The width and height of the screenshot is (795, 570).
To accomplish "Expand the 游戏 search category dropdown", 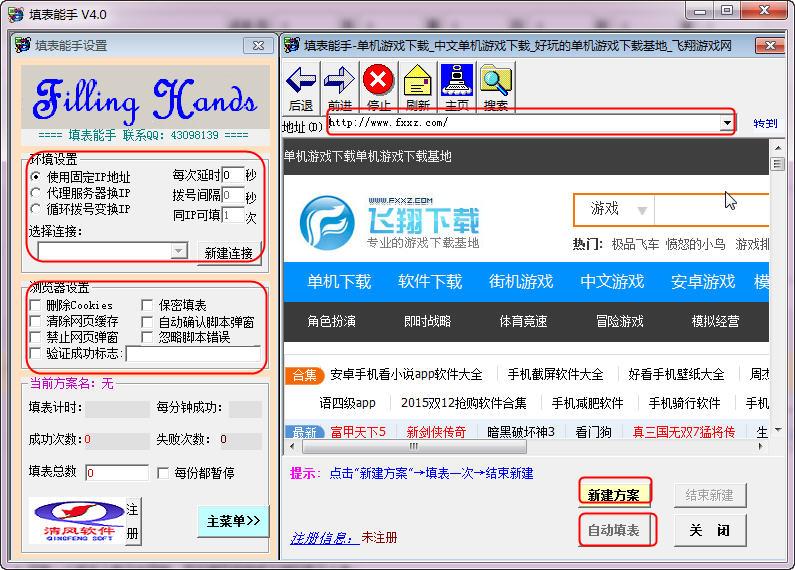I will [642, 210].
